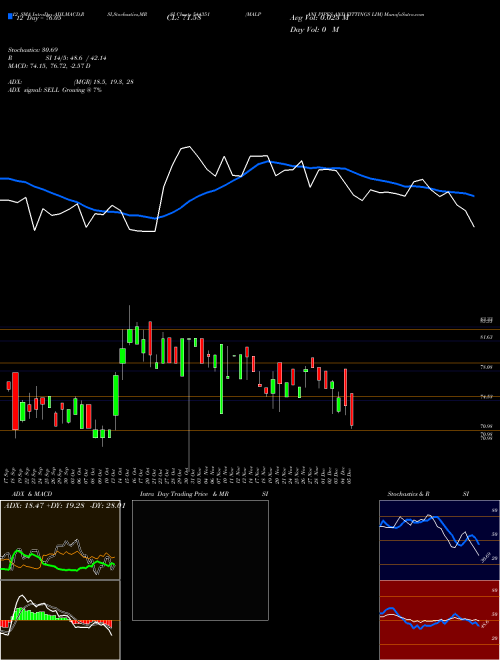The height and width of the screenshot is (660, 500).
Task: Click the 'SI 14/3: 48.6 / 42.14' readout
Action: [x=76, y=58]
